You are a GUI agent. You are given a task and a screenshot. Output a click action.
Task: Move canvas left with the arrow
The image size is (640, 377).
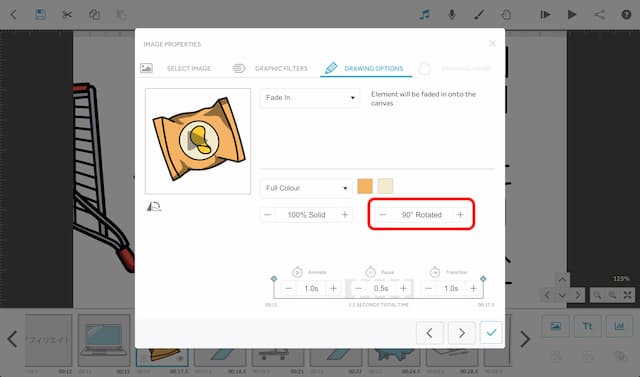point(547,295)
